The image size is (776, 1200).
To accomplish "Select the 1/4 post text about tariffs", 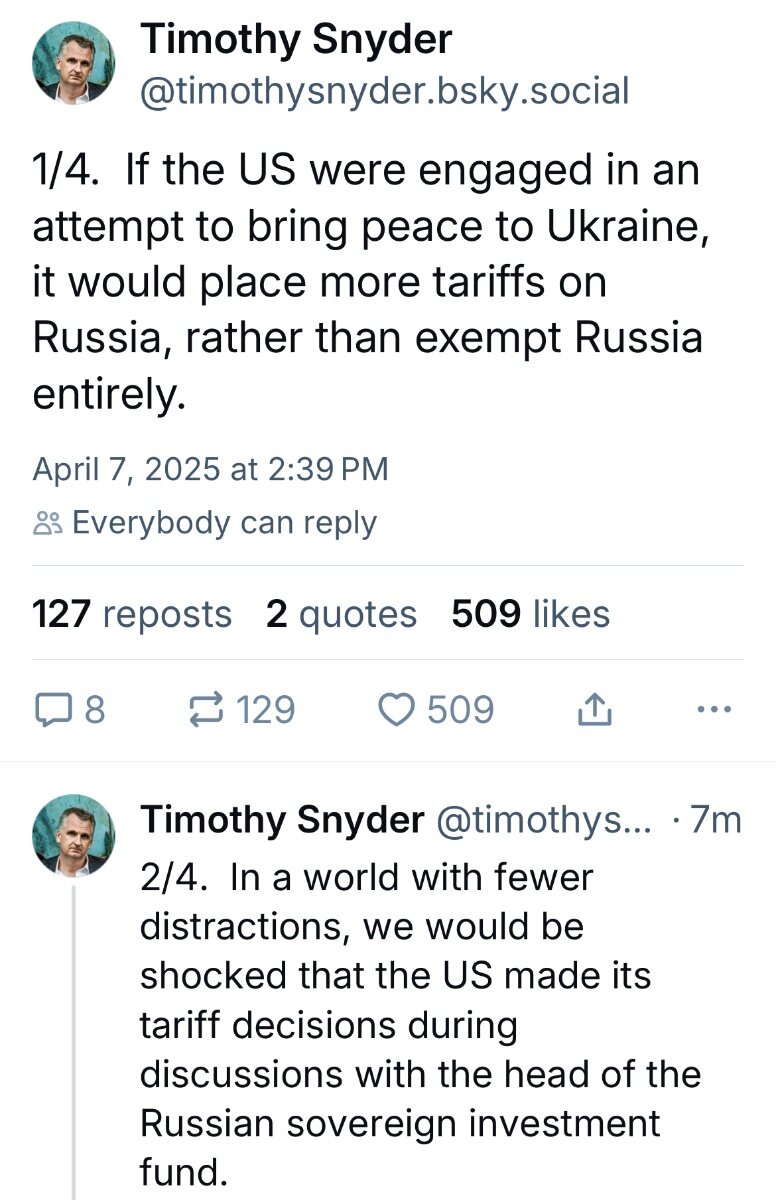I will 367,283.
